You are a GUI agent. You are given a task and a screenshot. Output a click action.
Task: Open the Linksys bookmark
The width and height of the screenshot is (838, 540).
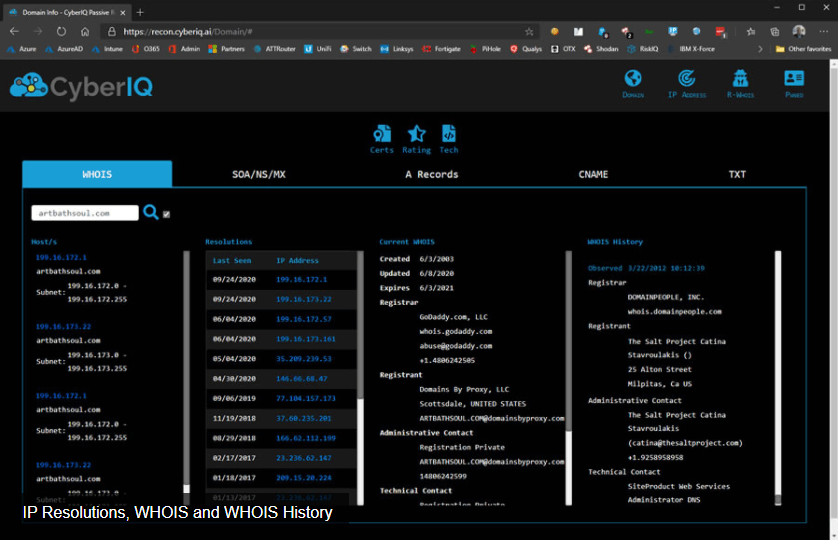click(x=397, y=49)
